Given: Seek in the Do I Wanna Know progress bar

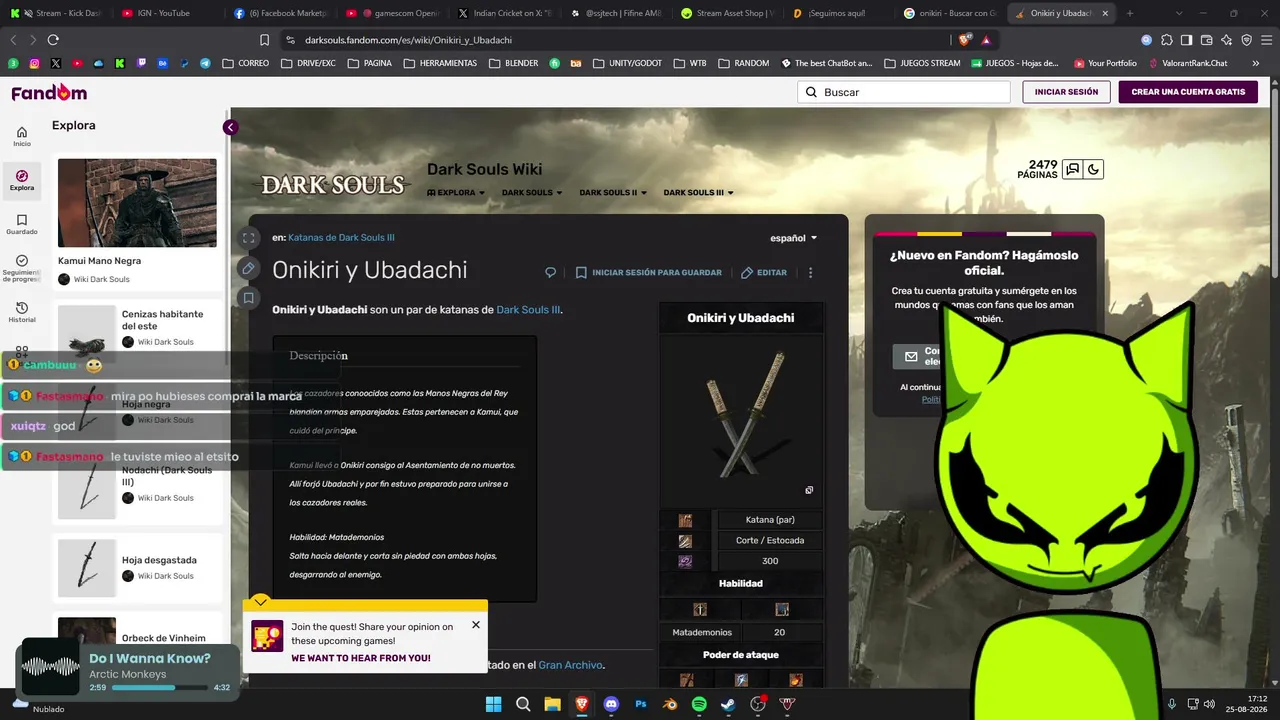Looking at the screenshot, I should coord(160,688).
